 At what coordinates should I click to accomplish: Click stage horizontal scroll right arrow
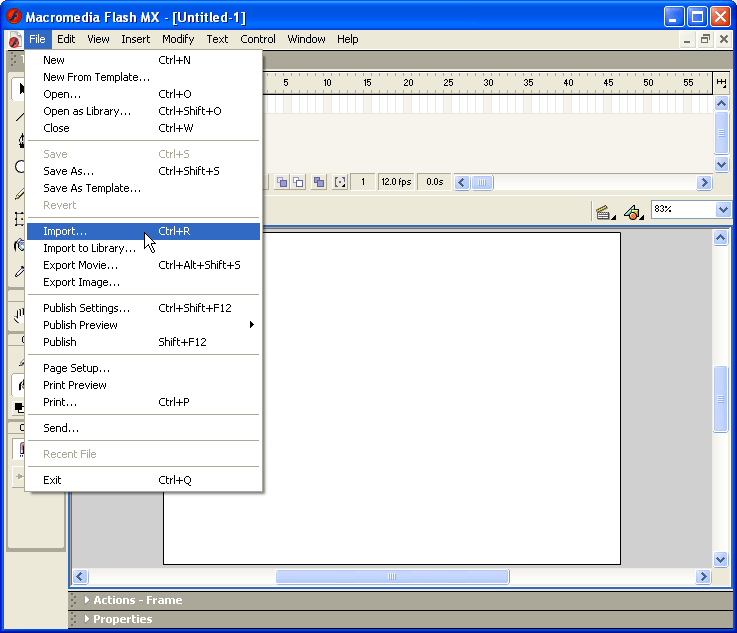[x=703, y=577]
